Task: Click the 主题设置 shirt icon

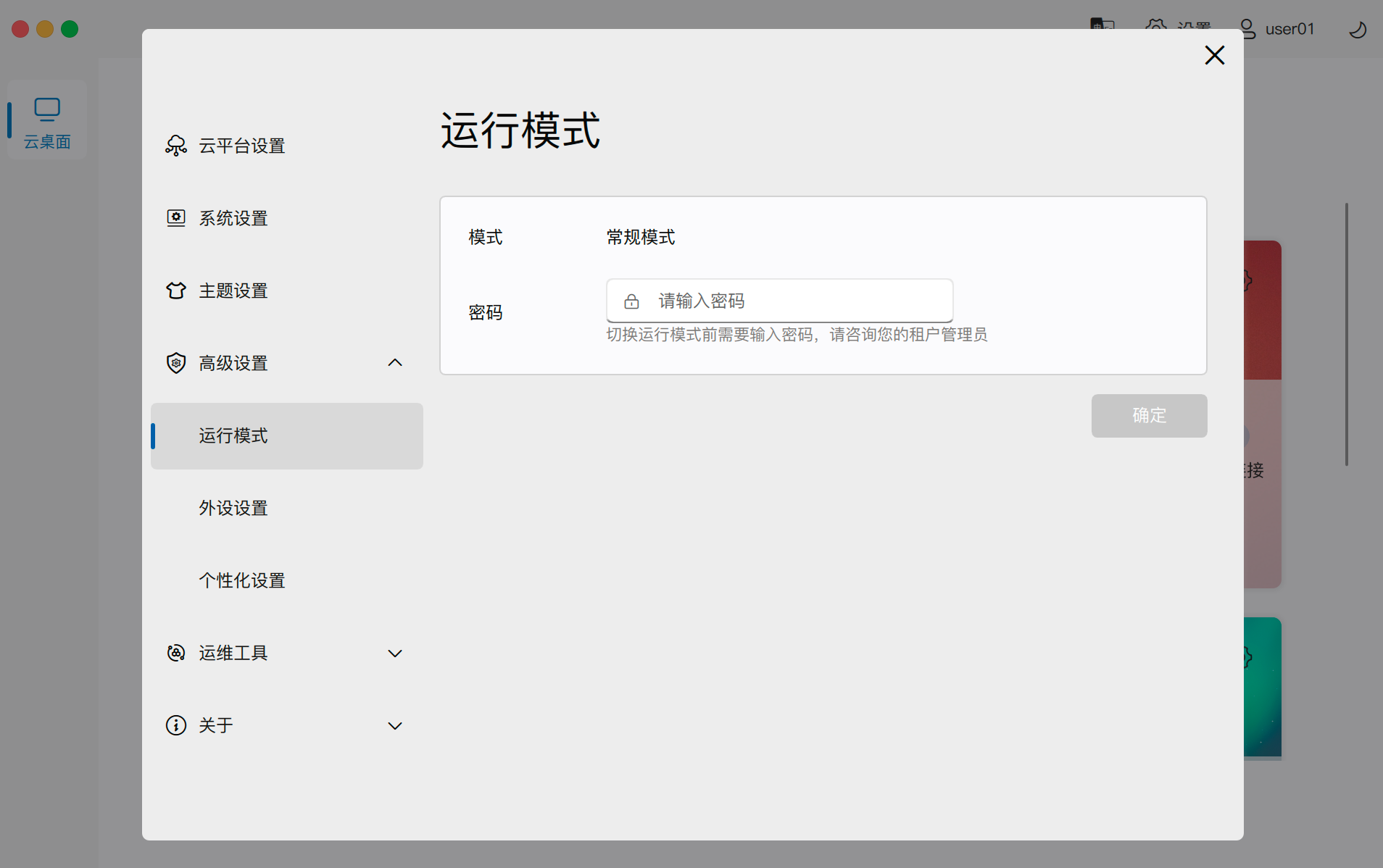Action: coord(176,290)
